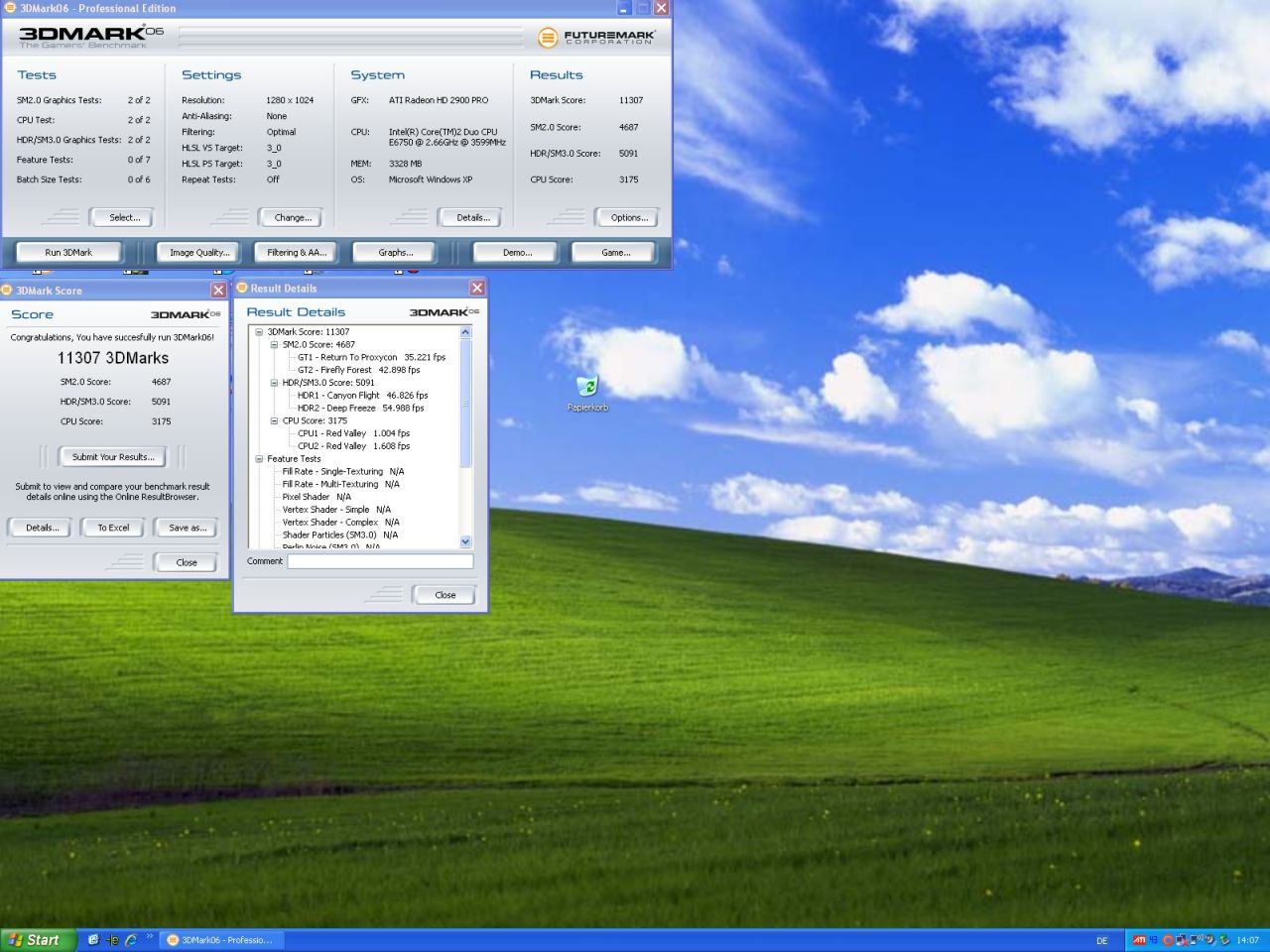Minimize the 3DMark06 main window
Viewport: 1270px width, 952px height.
pos(624,8)
